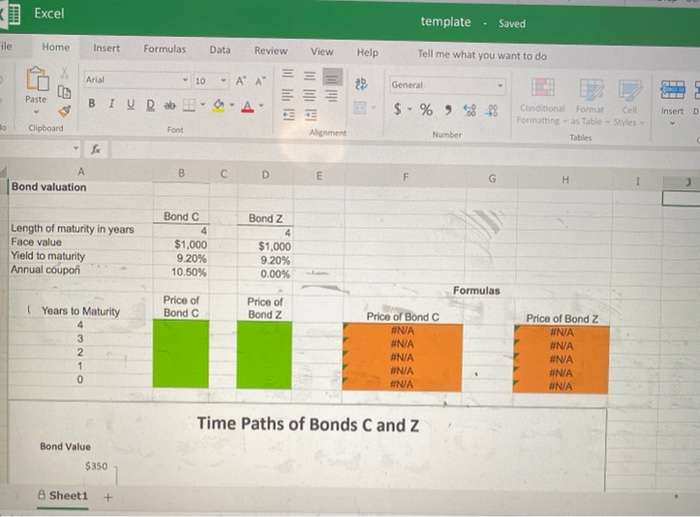Click the Percent Style icon

(x=426, y=109)
